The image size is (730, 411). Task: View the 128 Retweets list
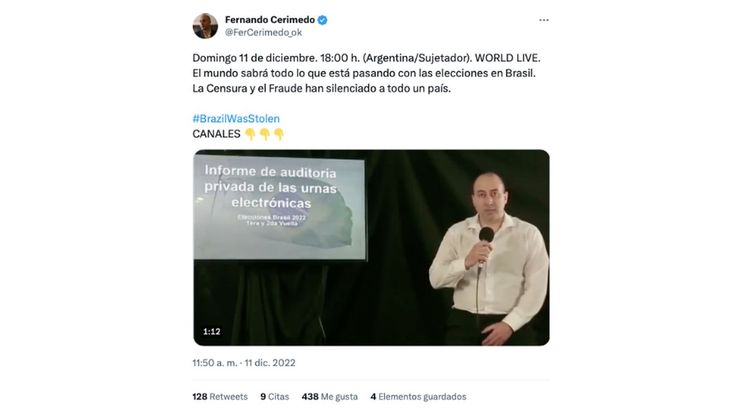tap(220, 397)
